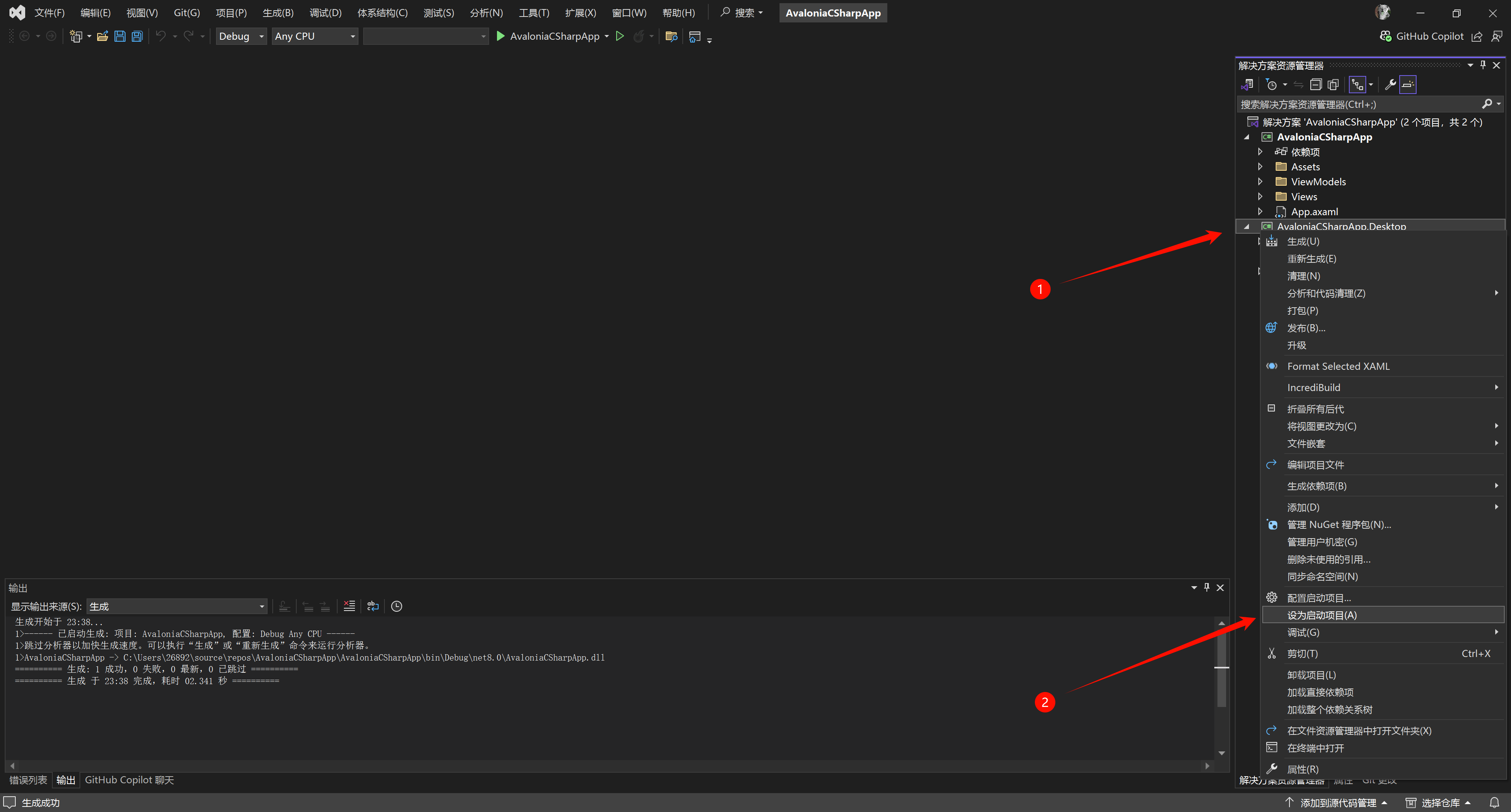Choose 生成(U) in the context menu
Image resolution: width=1511 pixels, height=812 pixels.
(1383, 242)
